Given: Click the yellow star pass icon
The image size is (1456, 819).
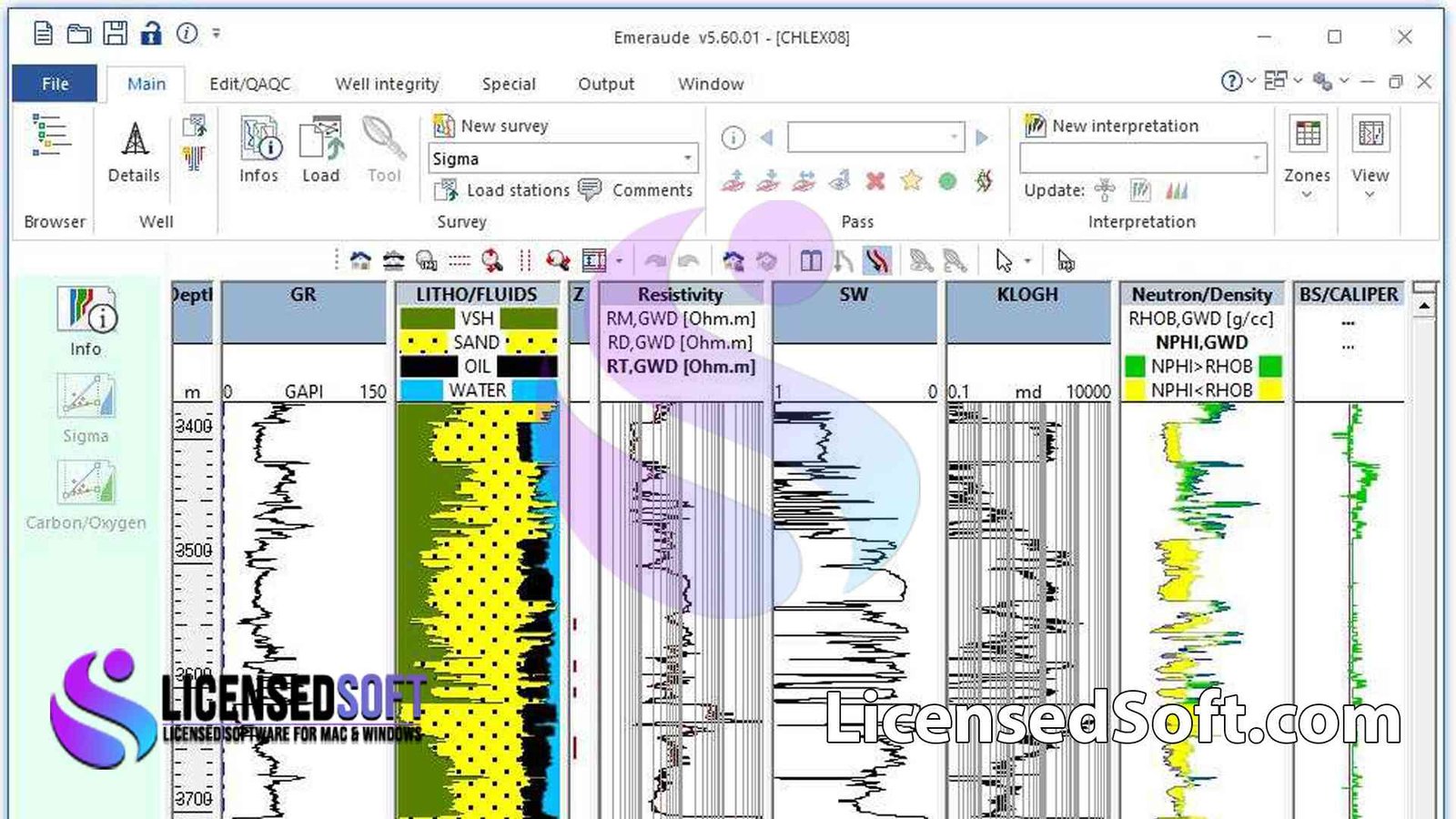Looking at the screenshot, I should [911, 181].
